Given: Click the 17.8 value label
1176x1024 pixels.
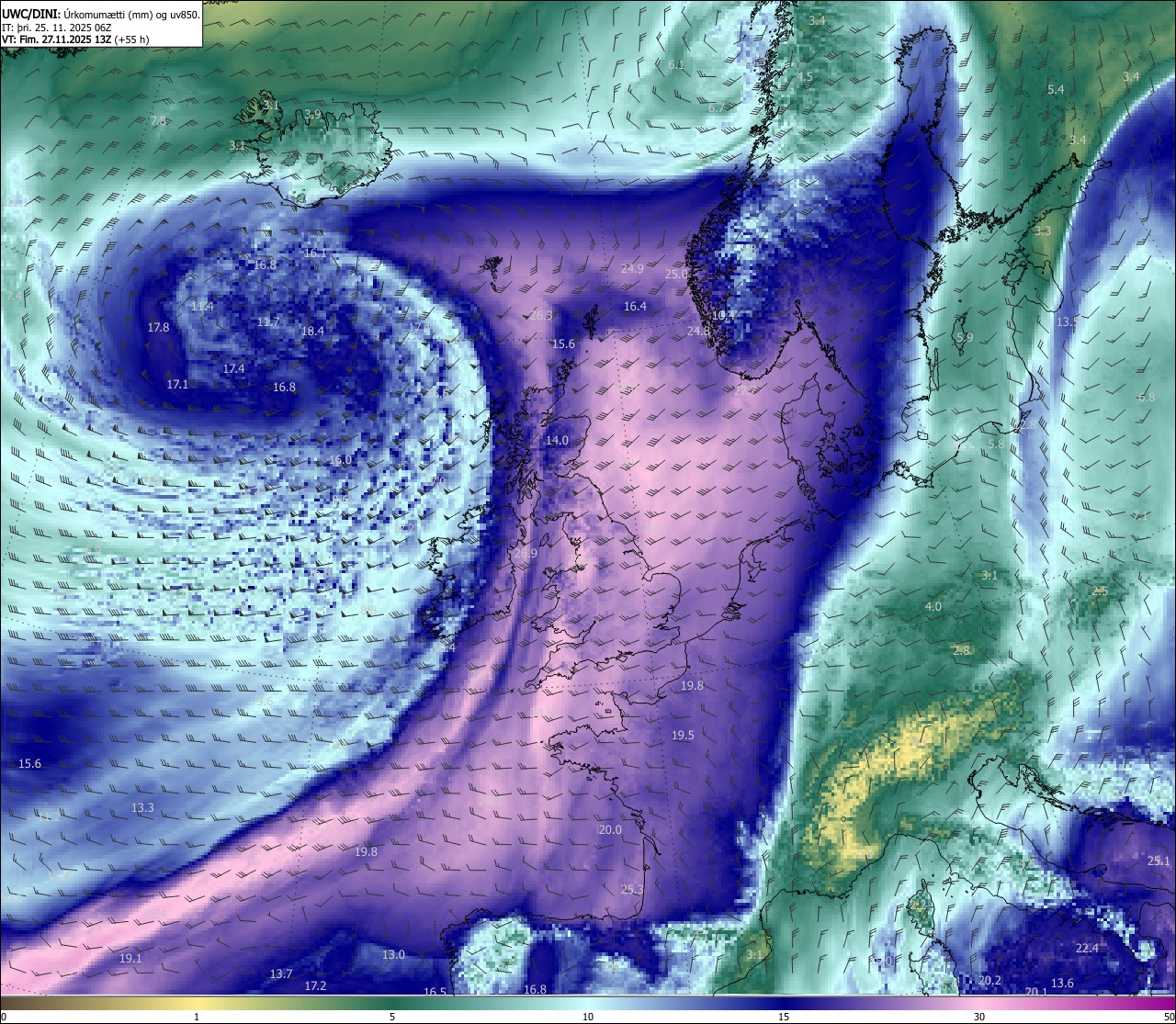Looking at the screenshot, I should [x=158, y=328].
